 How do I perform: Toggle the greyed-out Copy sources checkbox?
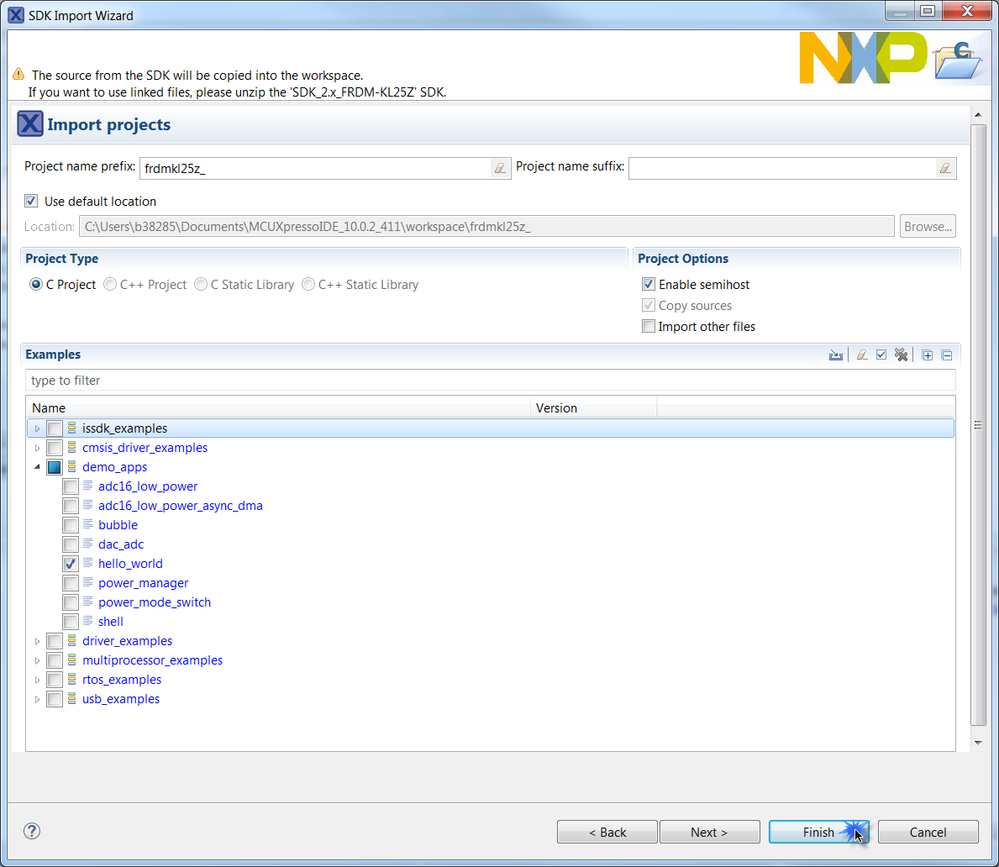[649, 305]
